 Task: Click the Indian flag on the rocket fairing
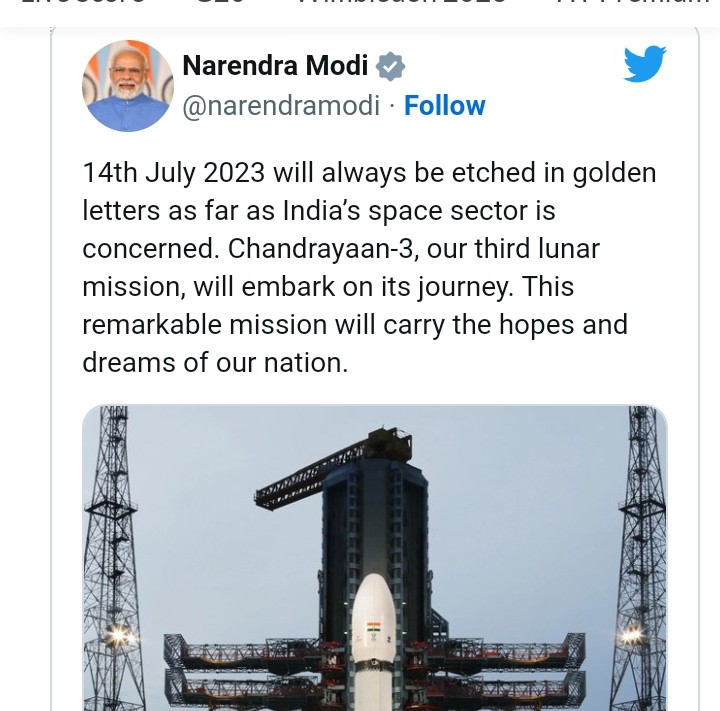[373, 626]
